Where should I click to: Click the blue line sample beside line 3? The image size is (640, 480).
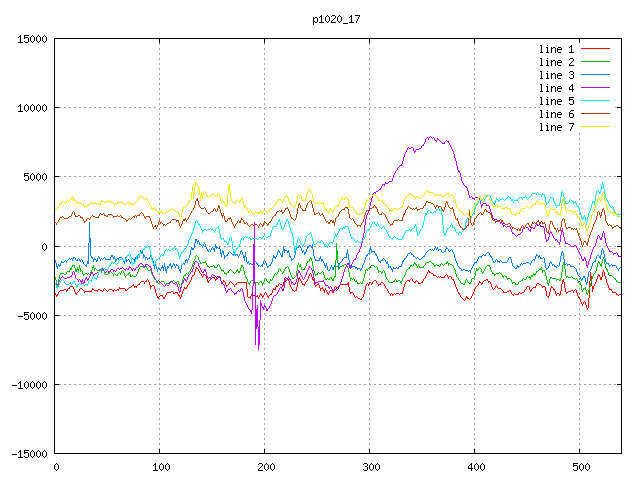(x=595, y=75)
